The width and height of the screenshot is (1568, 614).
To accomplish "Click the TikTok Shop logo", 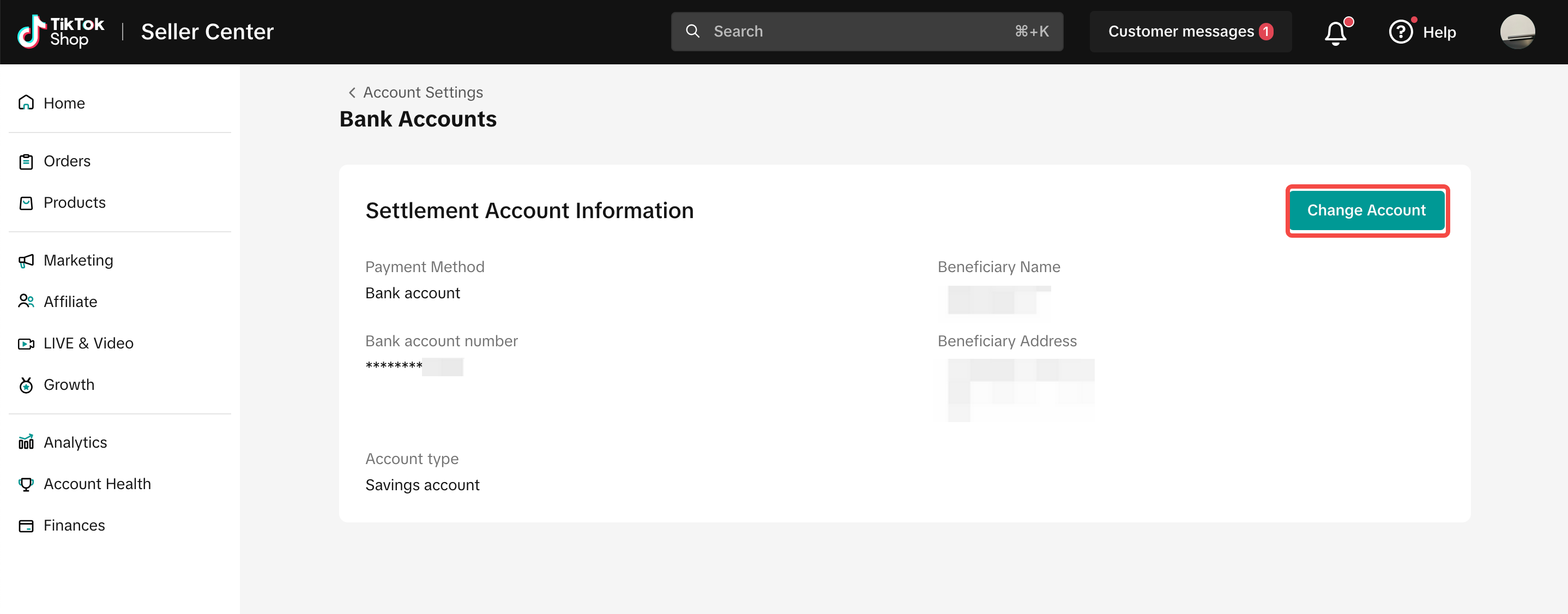I will coord(61,32).
